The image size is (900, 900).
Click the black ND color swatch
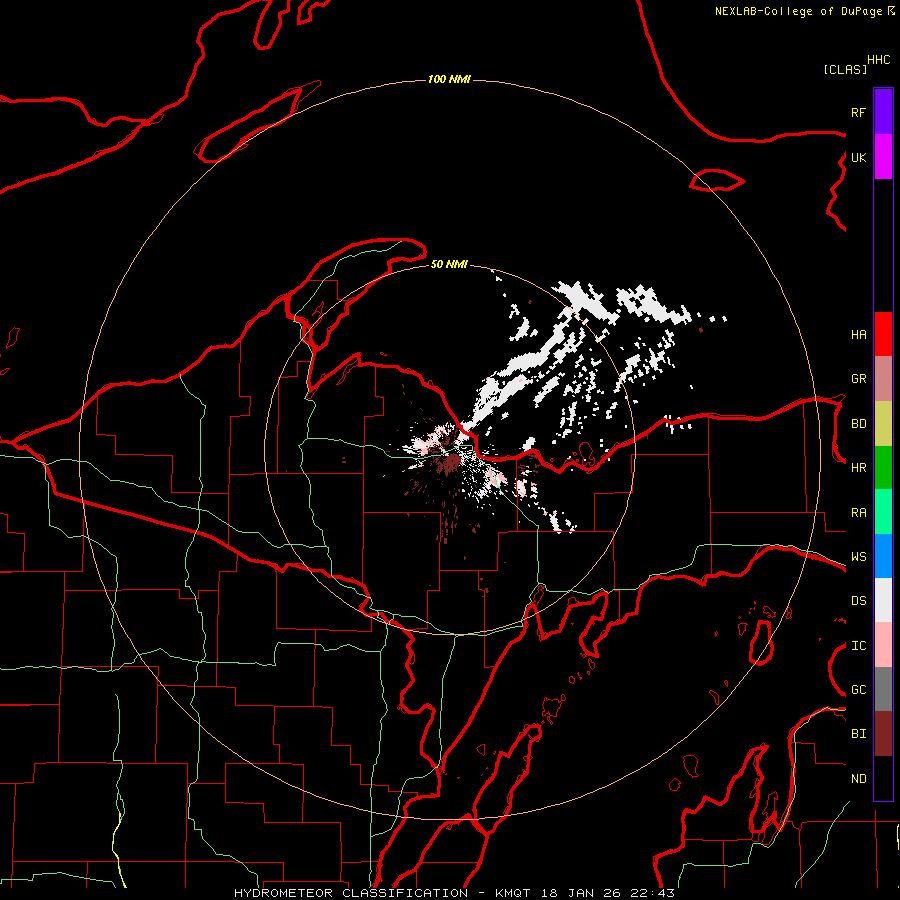coord(883,778)
